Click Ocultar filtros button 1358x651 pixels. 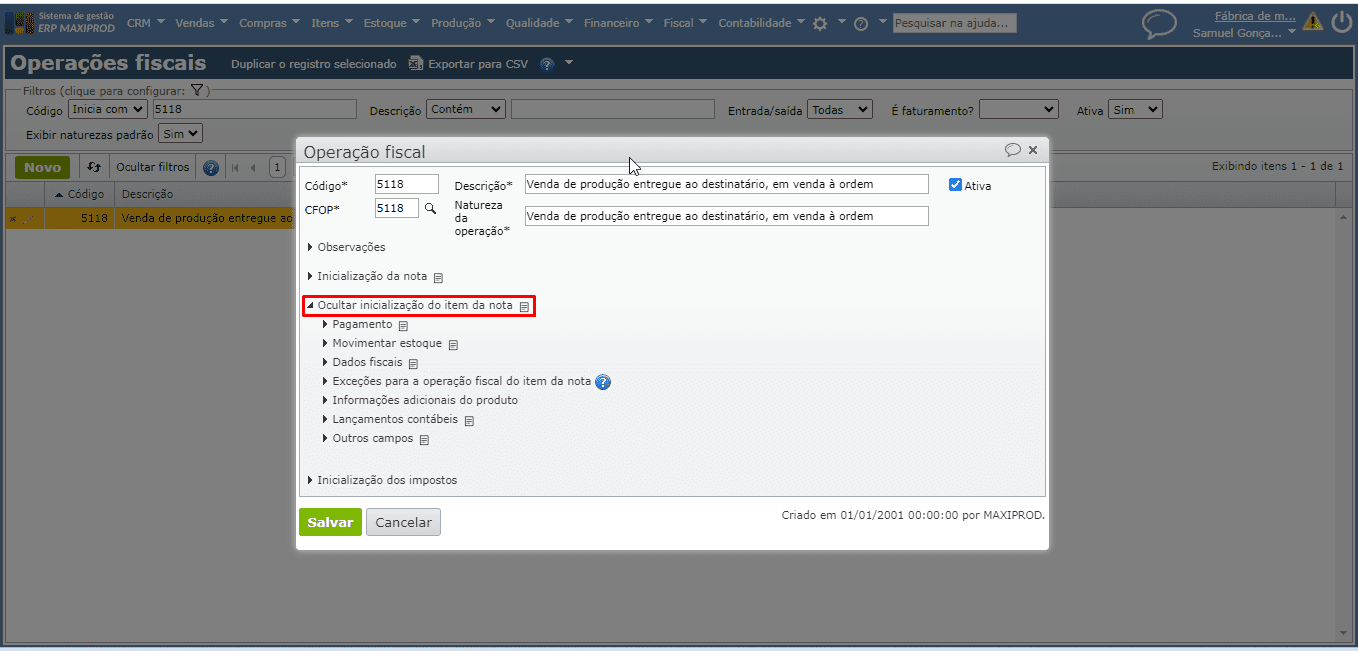pyautogui.click(x=153, y=167)
